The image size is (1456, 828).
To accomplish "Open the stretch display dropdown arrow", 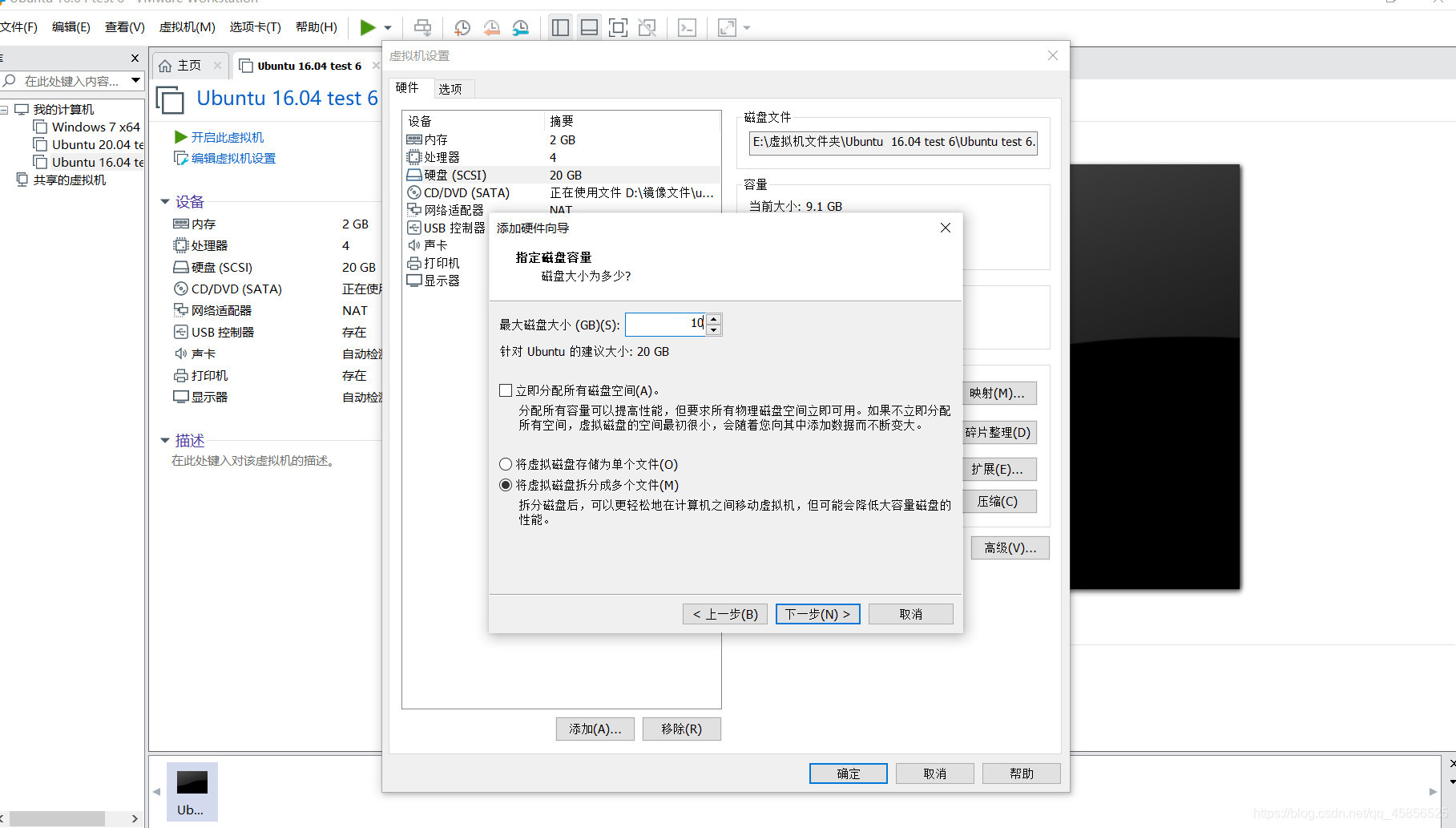I will [x=747, y=28].
